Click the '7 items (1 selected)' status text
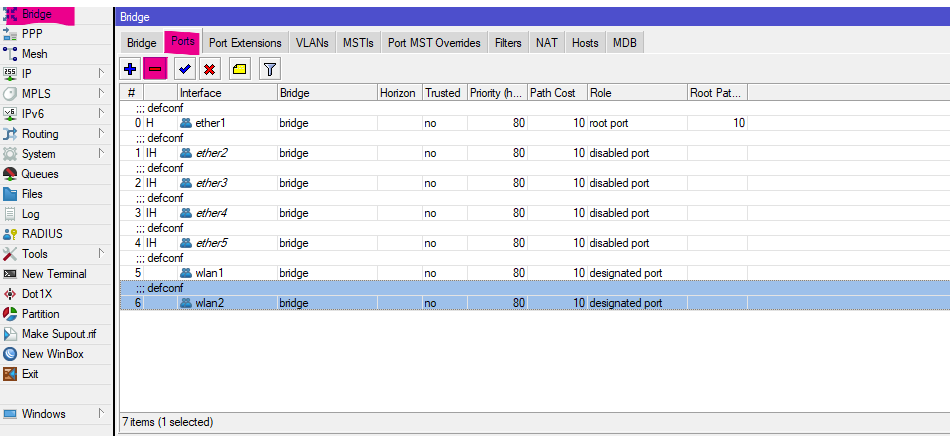Viewport: 950px width, 436px height. click(x=168, y=421)
